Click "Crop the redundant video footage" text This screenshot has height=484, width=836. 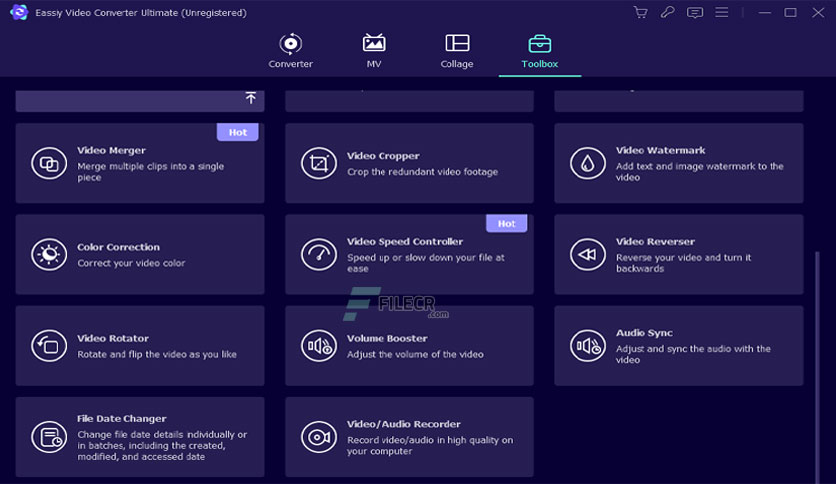(422, 172)
